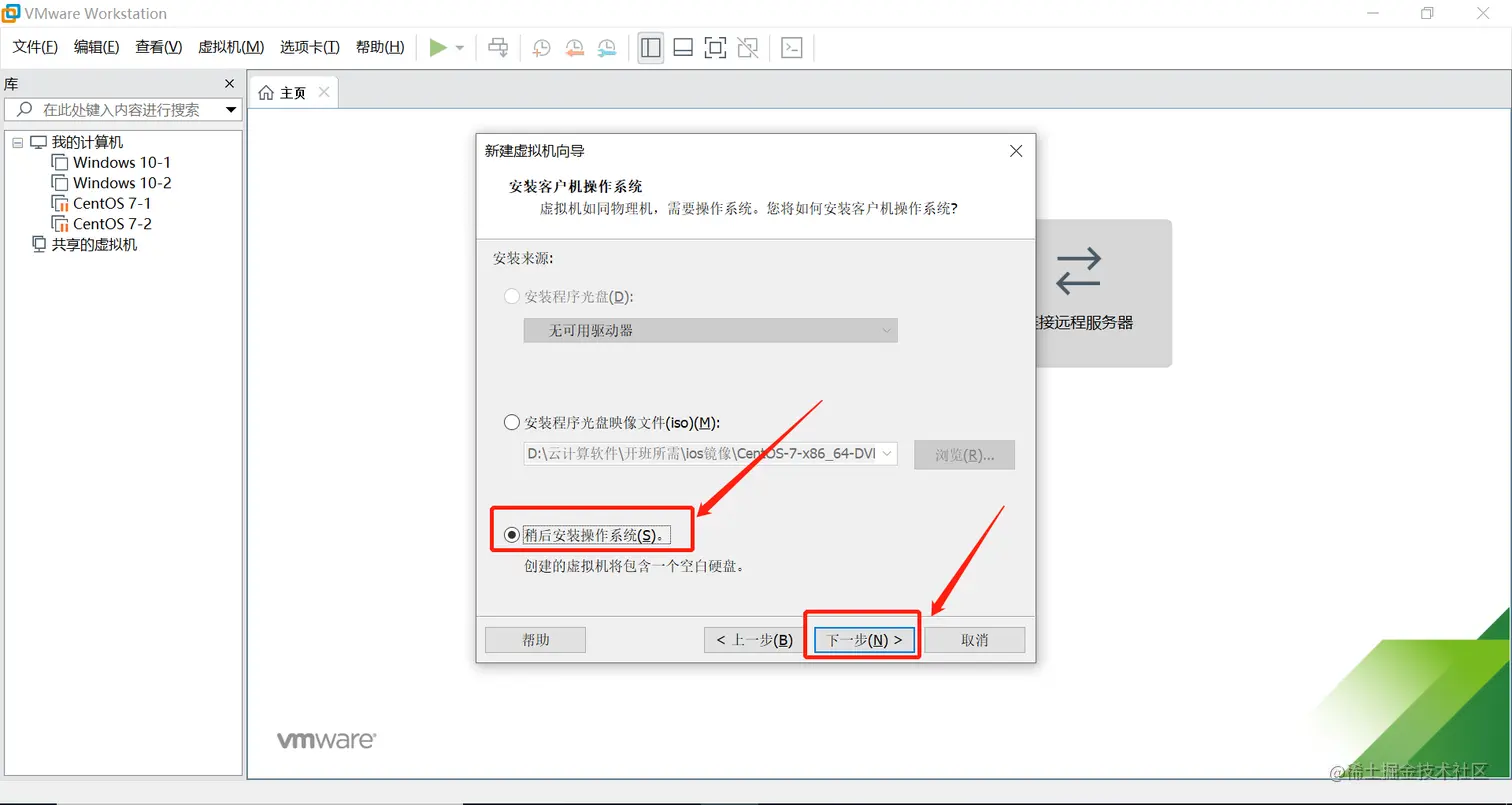1512x805 pixels.
Task: Open the 虚拟机(M) menu
Action: pos(231,47)
